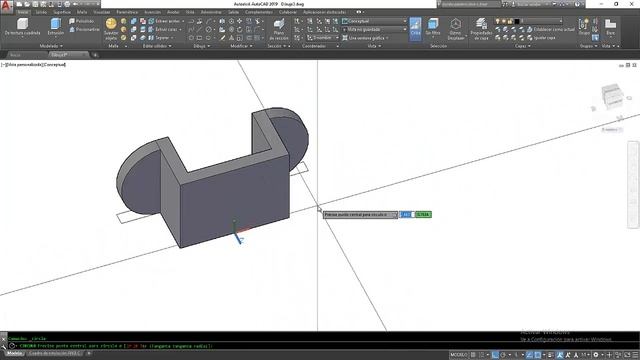
Task: Toggle 2D object snap in status bar
Action: click(x=538, y=355)
